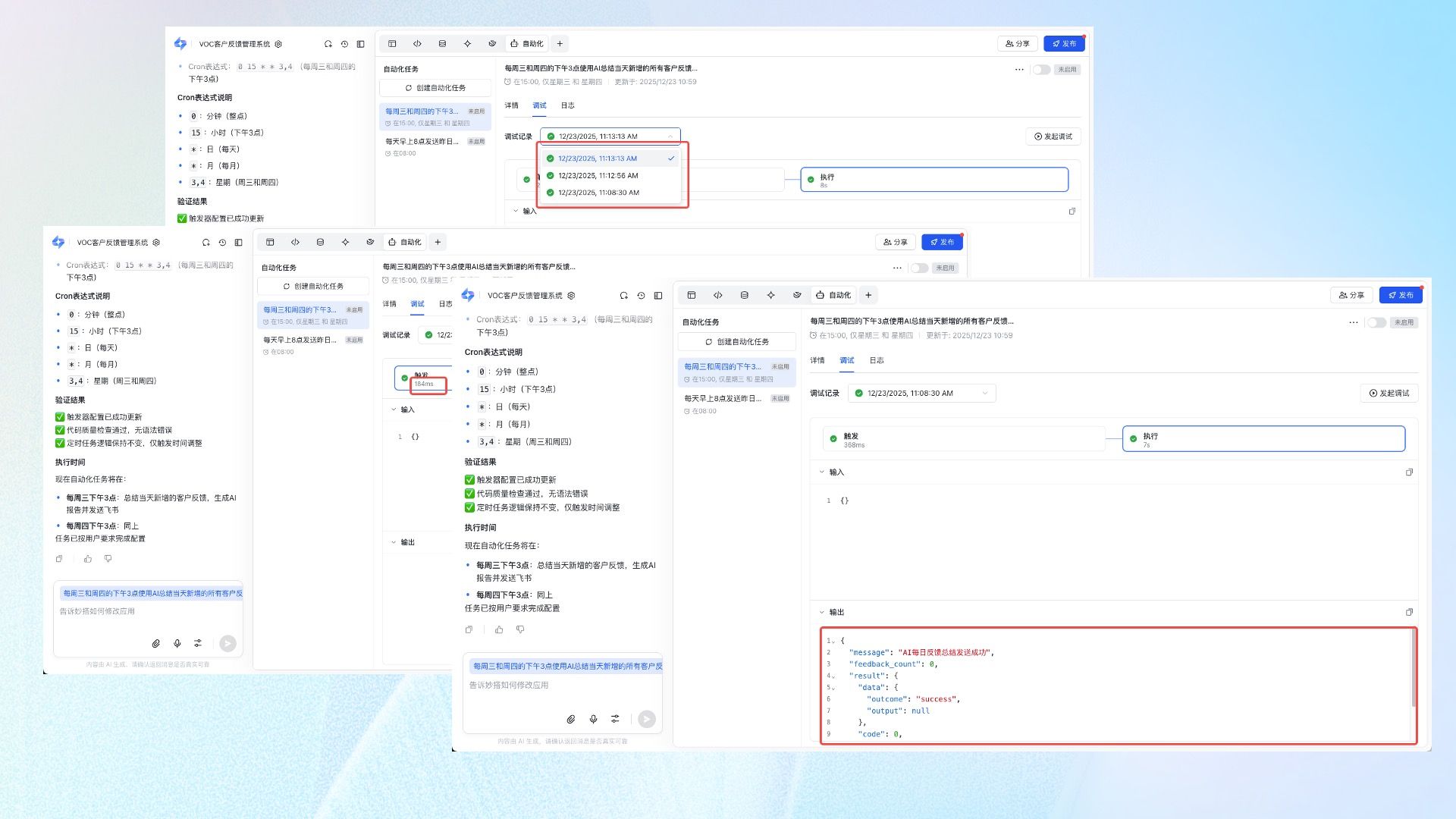The width and height of the screenshot is (1456, 819).
Task: Switch to 详情 tab in front-most window
Action: point(817,360)
